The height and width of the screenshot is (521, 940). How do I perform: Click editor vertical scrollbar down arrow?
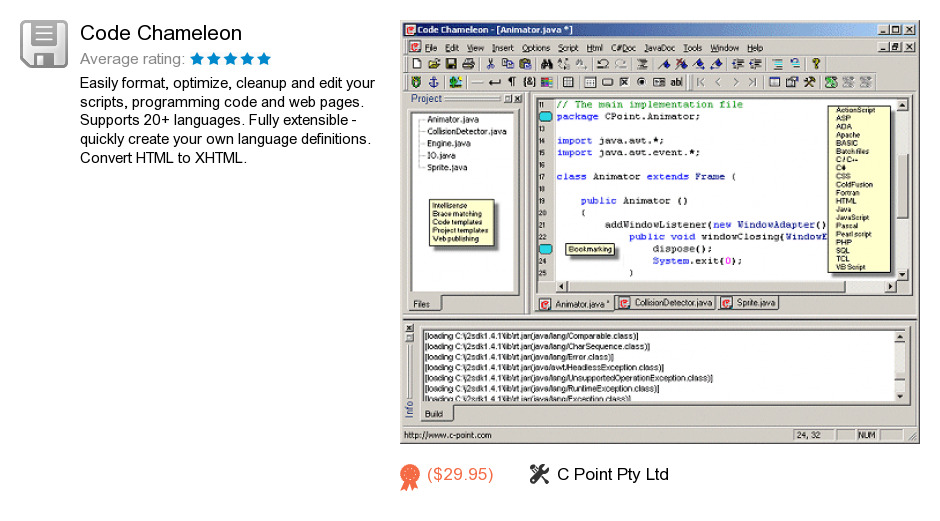pyautogui.click(x=902, y=274)
